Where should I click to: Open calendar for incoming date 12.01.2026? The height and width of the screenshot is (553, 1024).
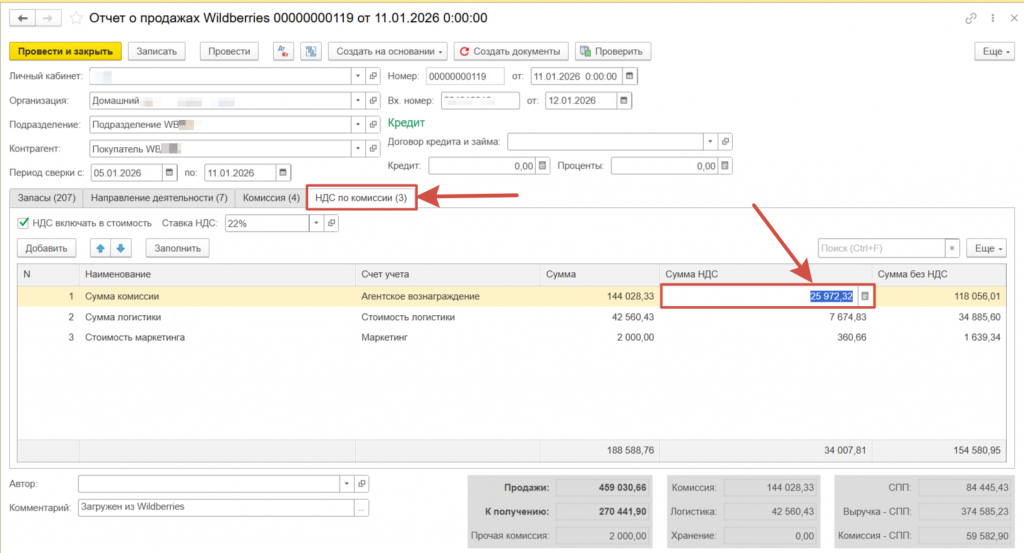[x=623, y=101]
